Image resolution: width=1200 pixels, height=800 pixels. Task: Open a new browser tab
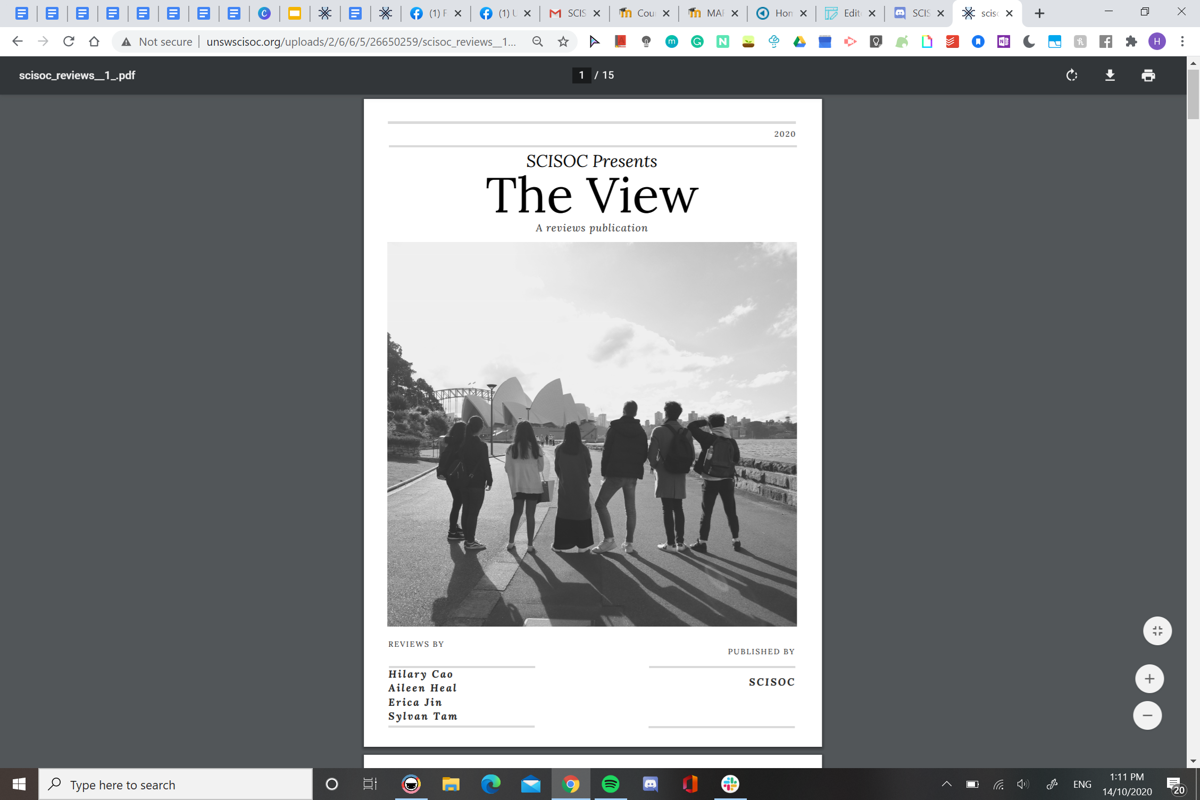[x=1040, y=13]
